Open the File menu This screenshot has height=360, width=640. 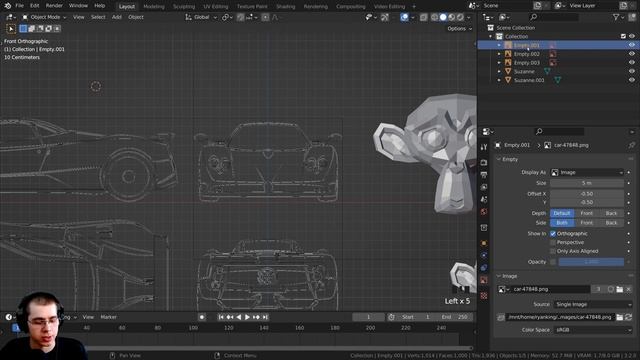(19, 6)
